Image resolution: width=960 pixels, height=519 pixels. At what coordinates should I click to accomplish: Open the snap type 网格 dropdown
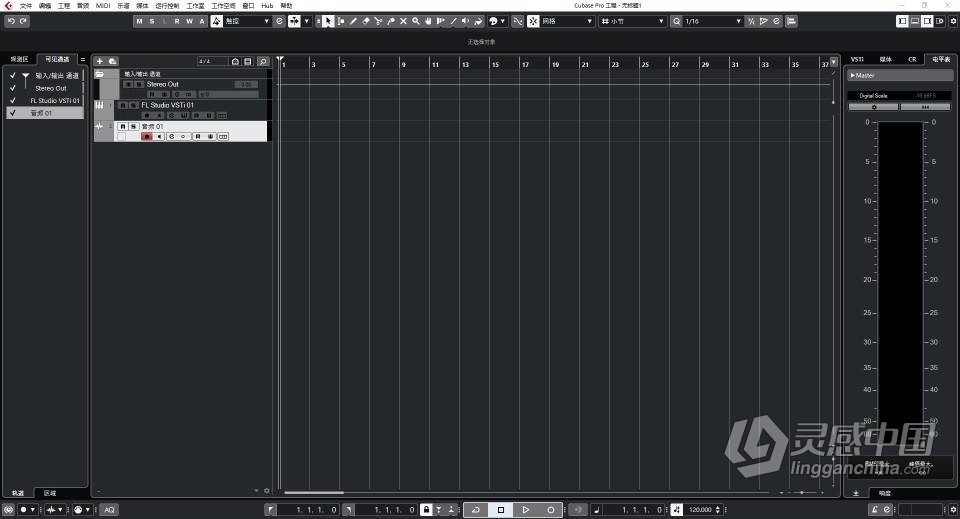tap(567, 21)
